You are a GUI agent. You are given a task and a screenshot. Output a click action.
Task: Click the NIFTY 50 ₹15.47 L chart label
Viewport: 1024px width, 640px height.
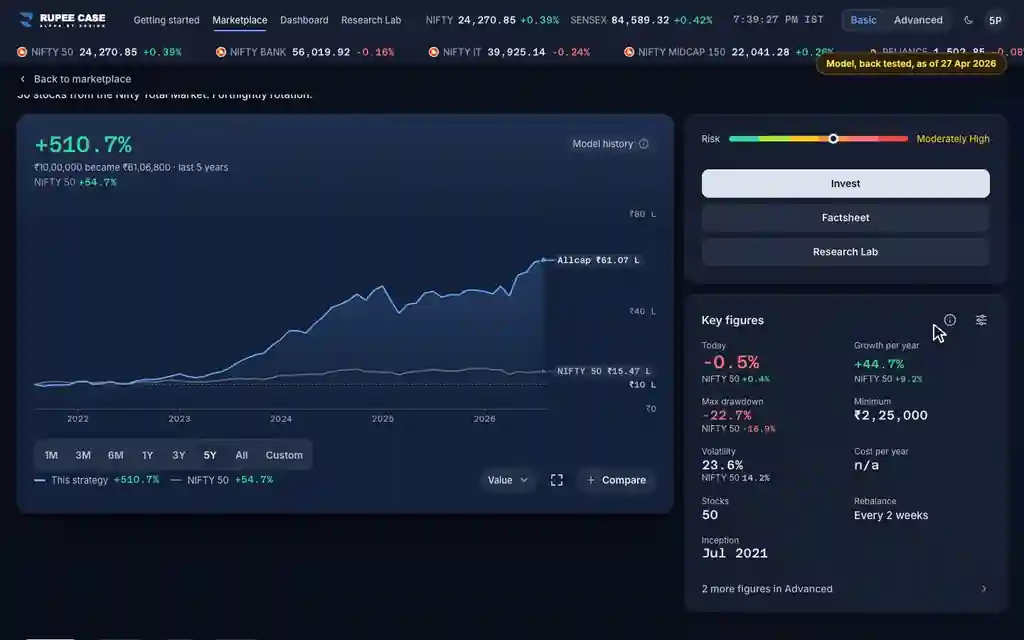[603, 371]
